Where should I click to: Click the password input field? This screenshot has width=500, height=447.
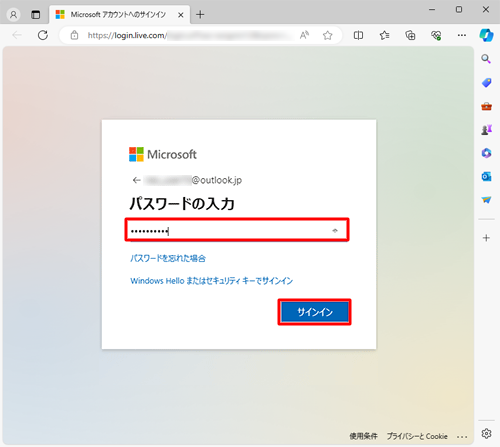click(237, 230)
